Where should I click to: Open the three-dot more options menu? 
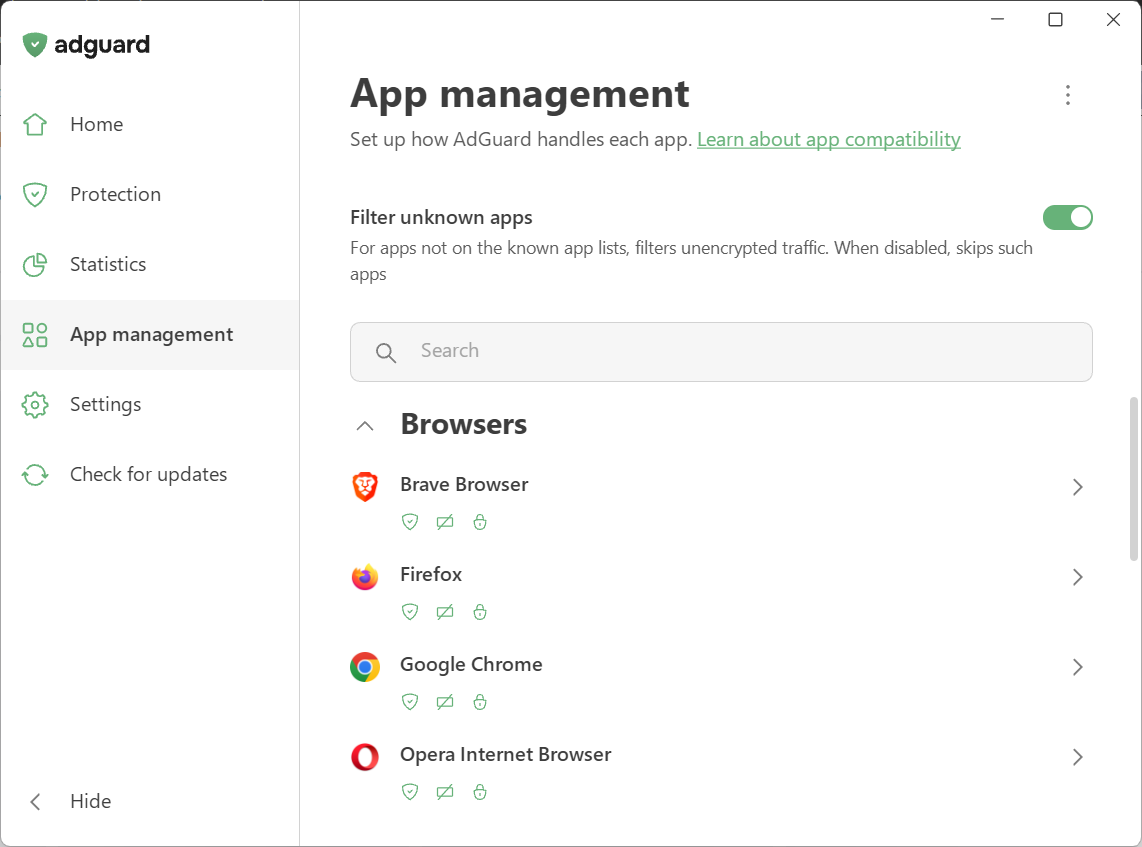tap(1068, 95)
